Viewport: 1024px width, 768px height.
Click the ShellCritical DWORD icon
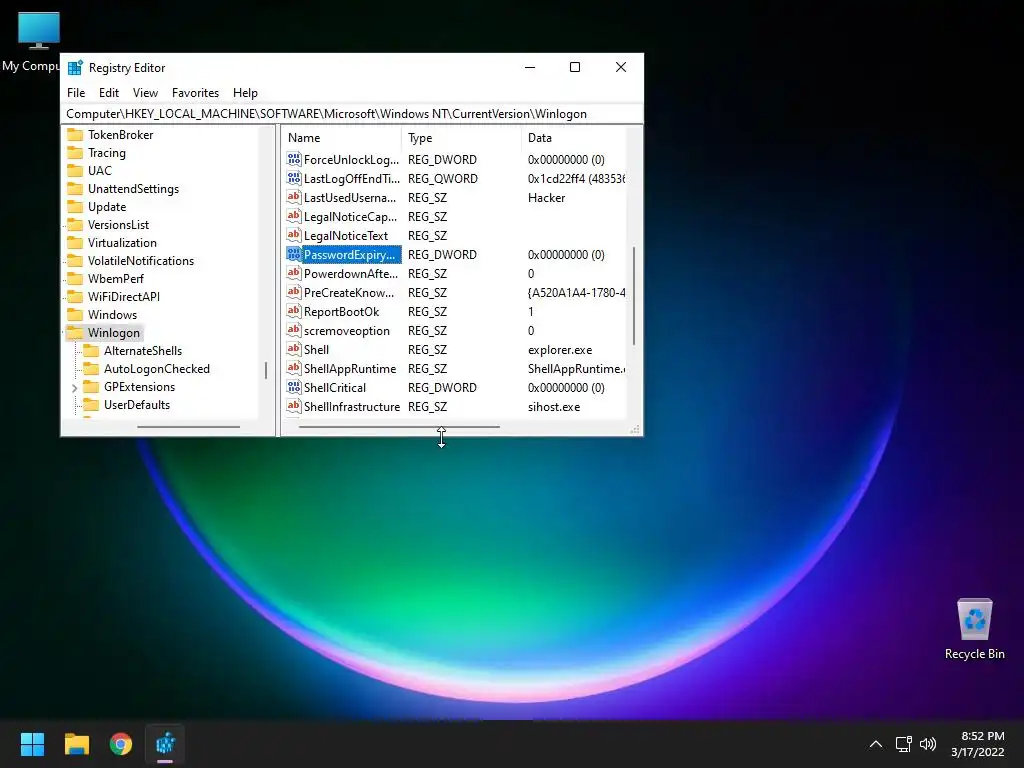tap(294, 387)
